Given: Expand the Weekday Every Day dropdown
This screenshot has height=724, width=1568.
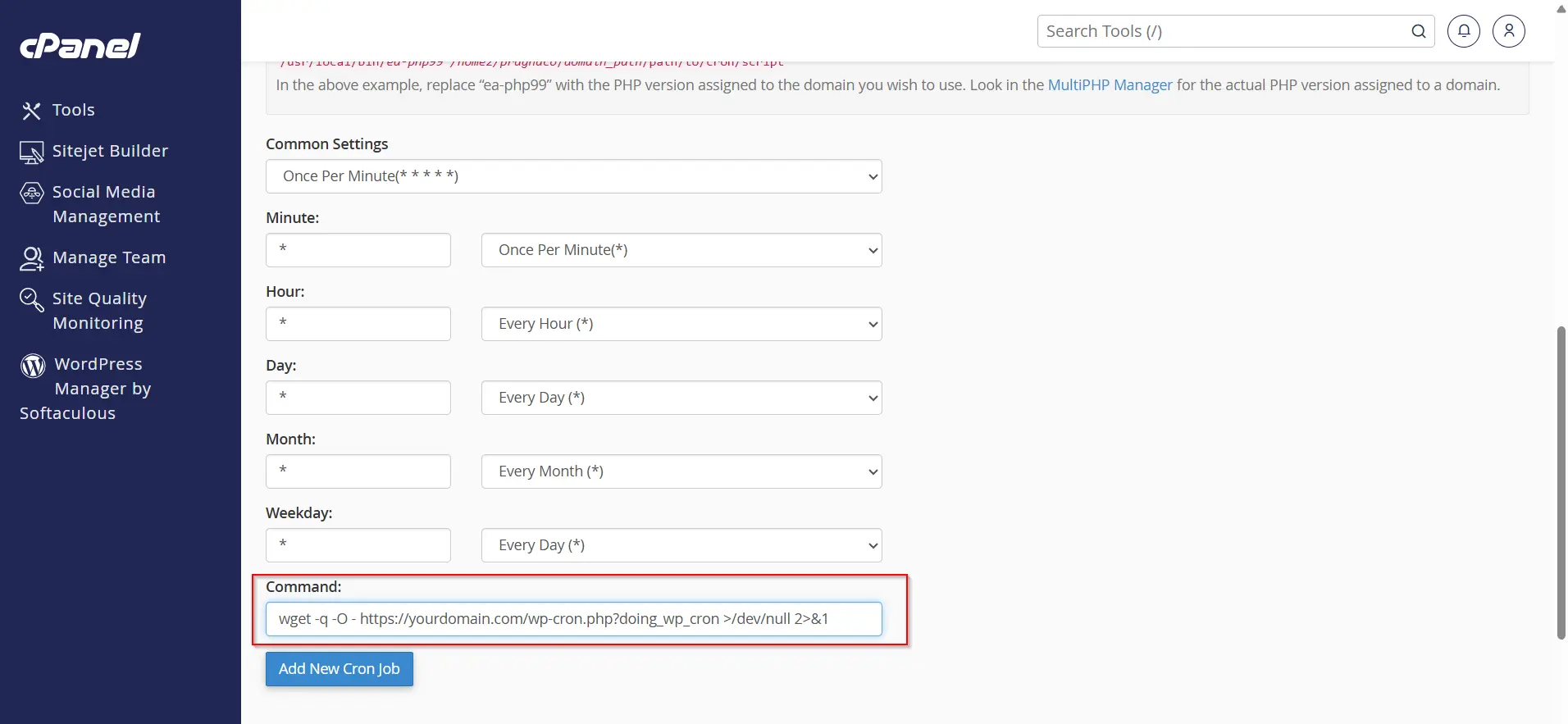Looking at the screenshot, I should [681, 545].
